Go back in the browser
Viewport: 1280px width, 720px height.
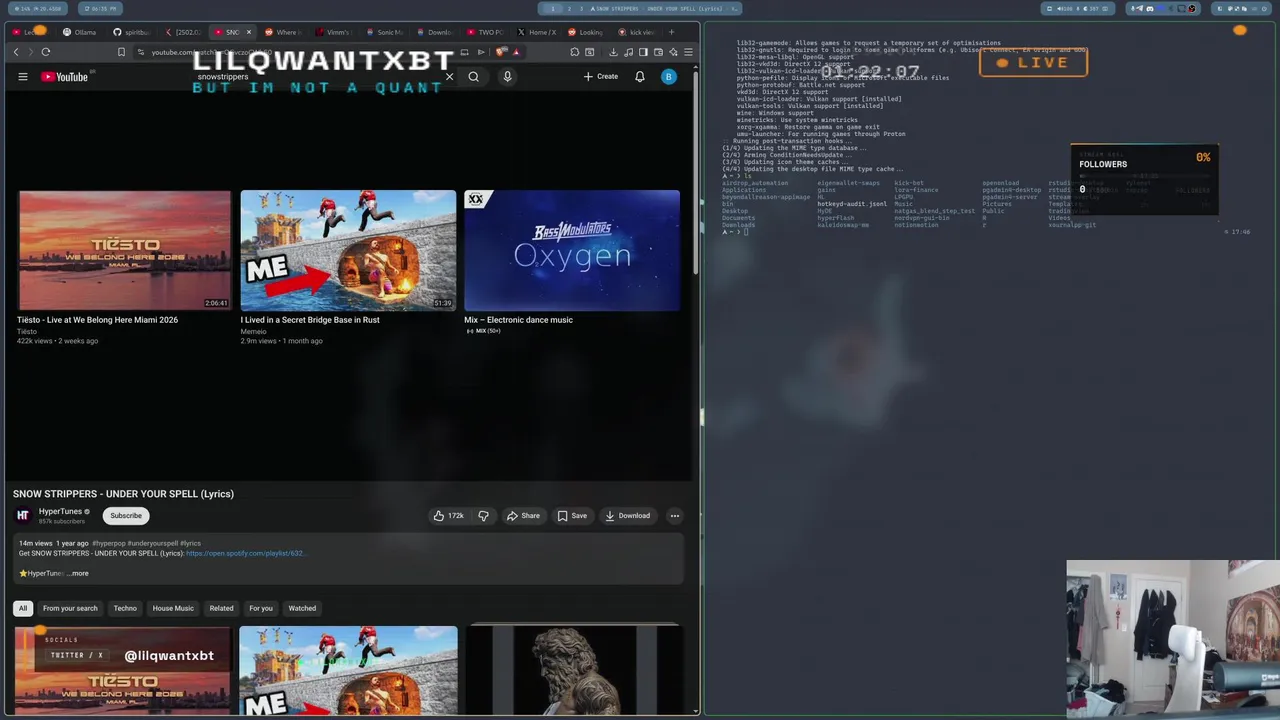[16, 52]
